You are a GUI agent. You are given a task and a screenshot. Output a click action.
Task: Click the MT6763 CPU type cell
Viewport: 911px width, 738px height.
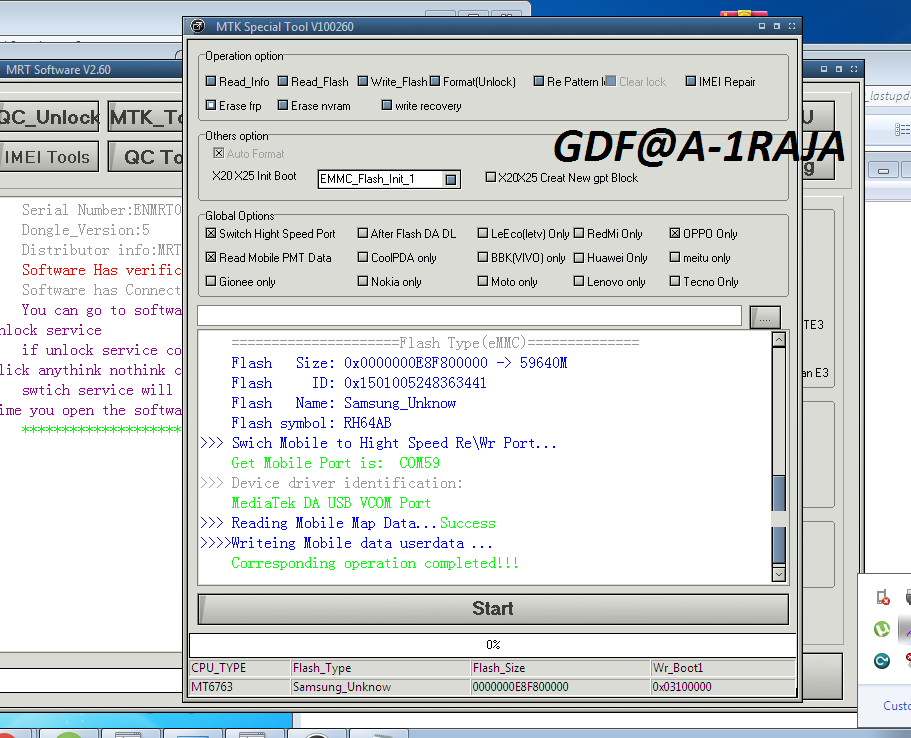point(240,687)
